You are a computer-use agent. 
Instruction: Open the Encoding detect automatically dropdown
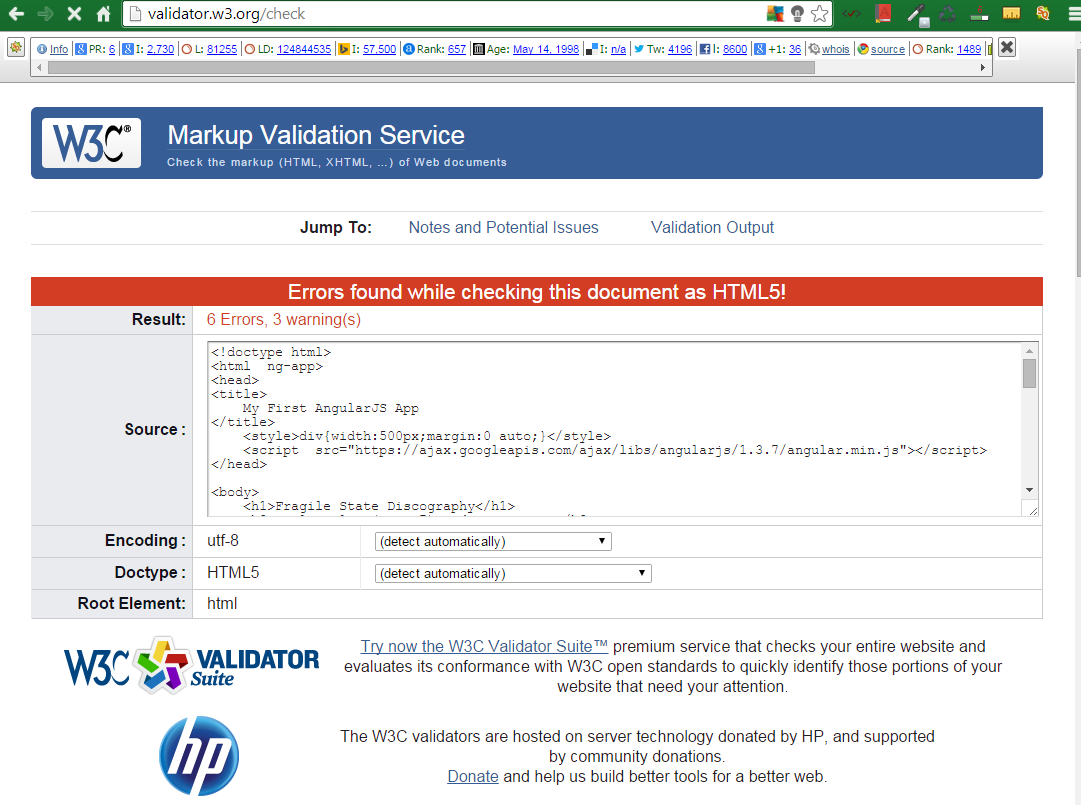pos(493,542)
